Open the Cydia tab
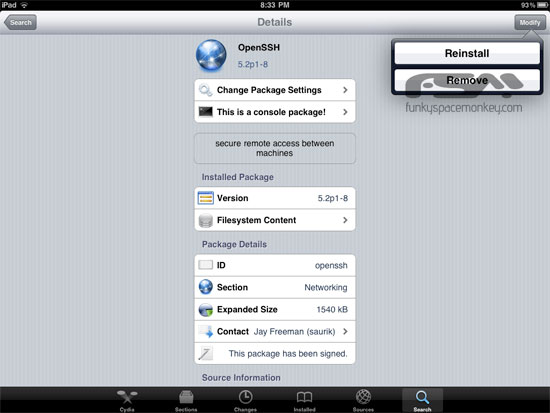Image resolution: width=550 pixels, height=413 pixels. point(127,401)
